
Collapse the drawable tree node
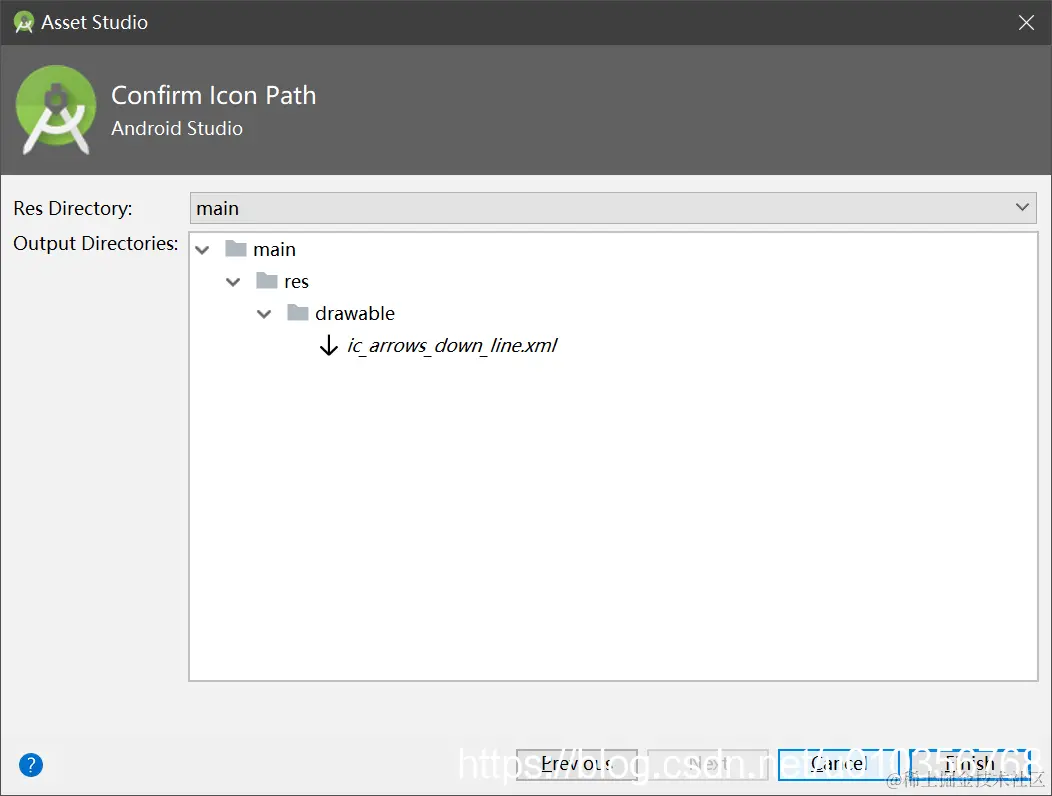point(264,313)
